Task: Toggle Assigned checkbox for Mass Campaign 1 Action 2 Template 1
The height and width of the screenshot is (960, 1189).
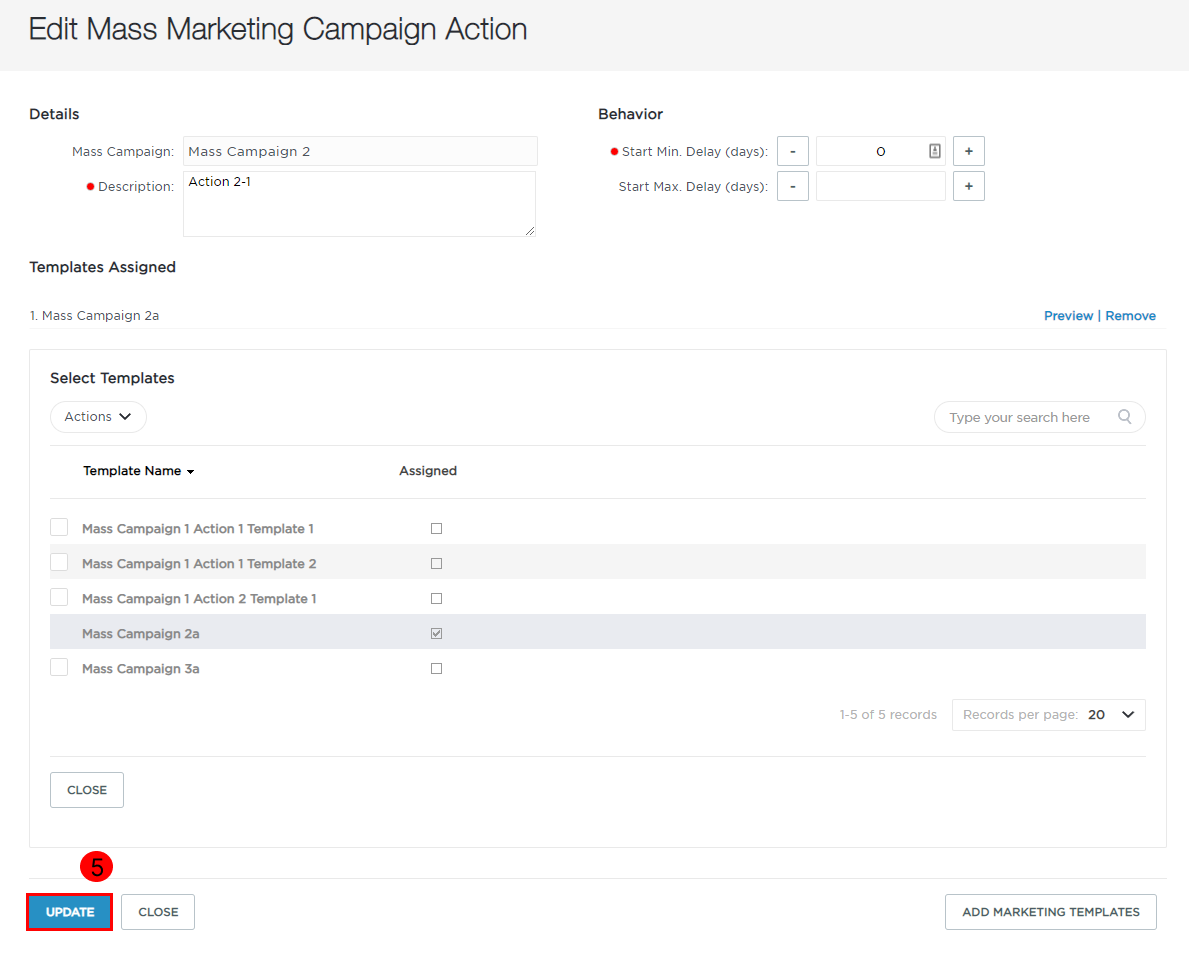Action: 436,598
